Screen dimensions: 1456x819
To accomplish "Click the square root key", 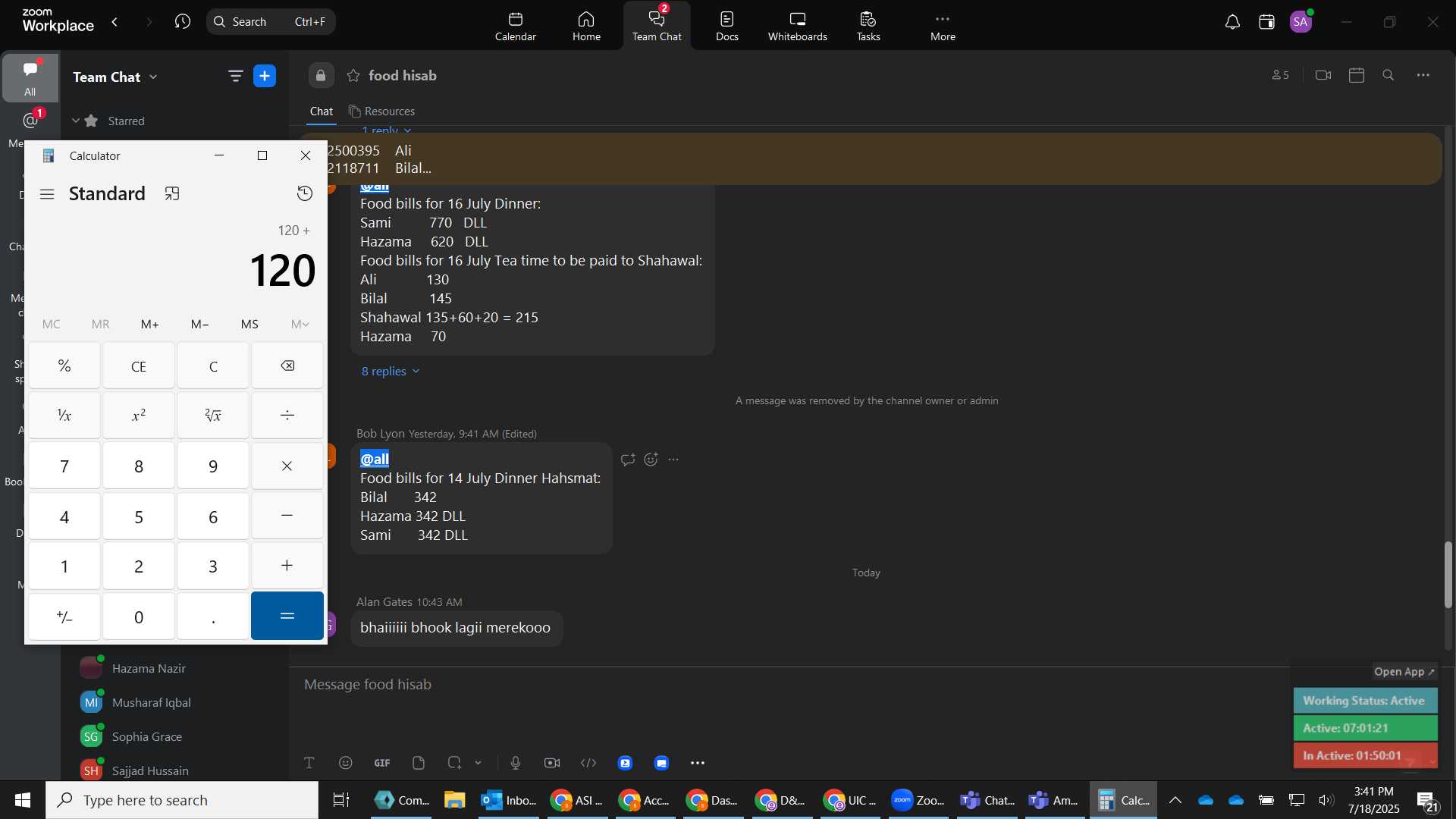I will tap(213, 416).
